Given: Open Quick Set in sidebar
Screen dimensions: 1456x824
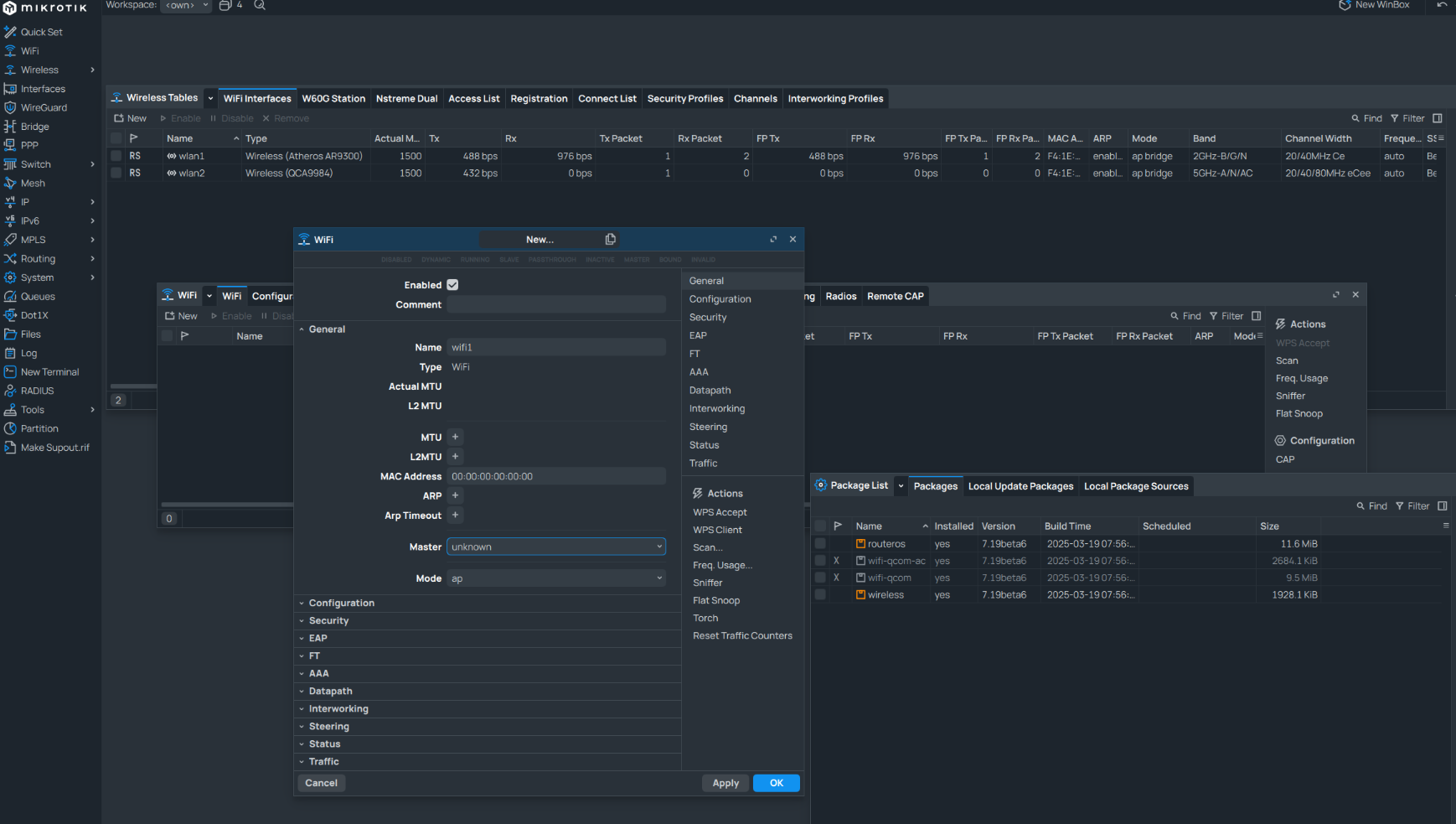Looking at the screenshot, I should (41, 32).
